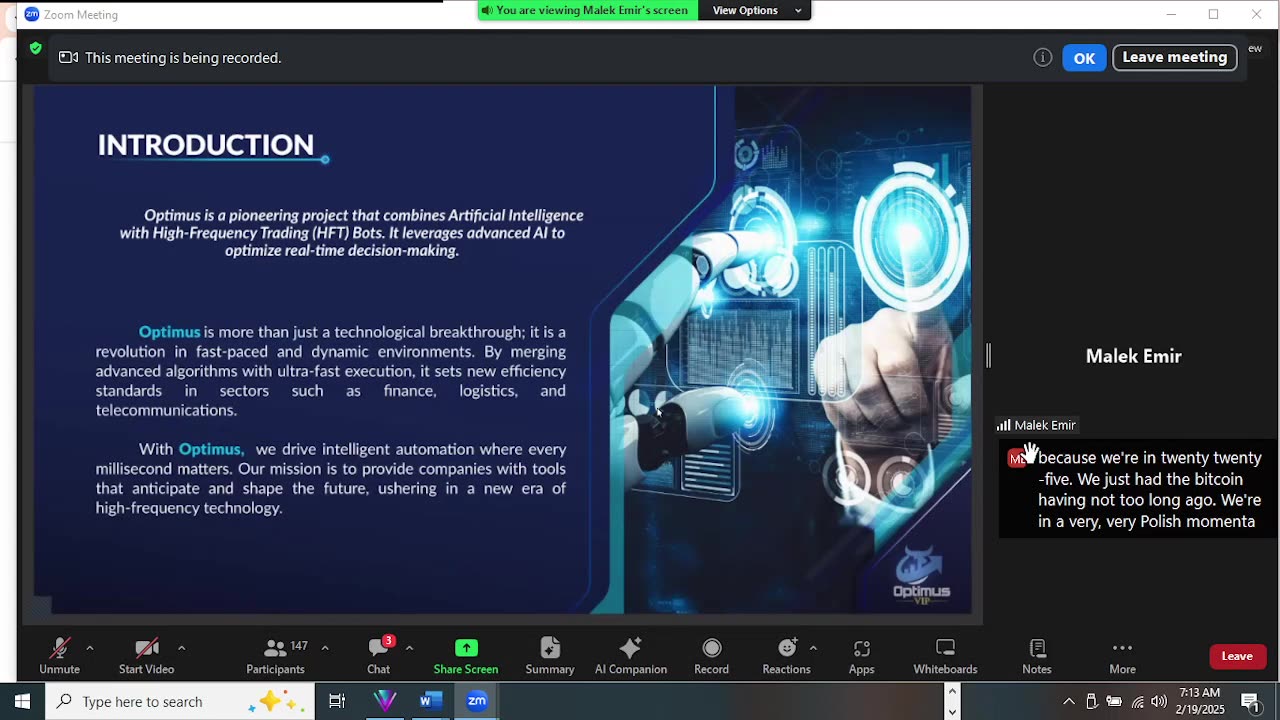Open View Options dropdown
The height and width of the screenshot is (720, 1280).
click(757, 10)
